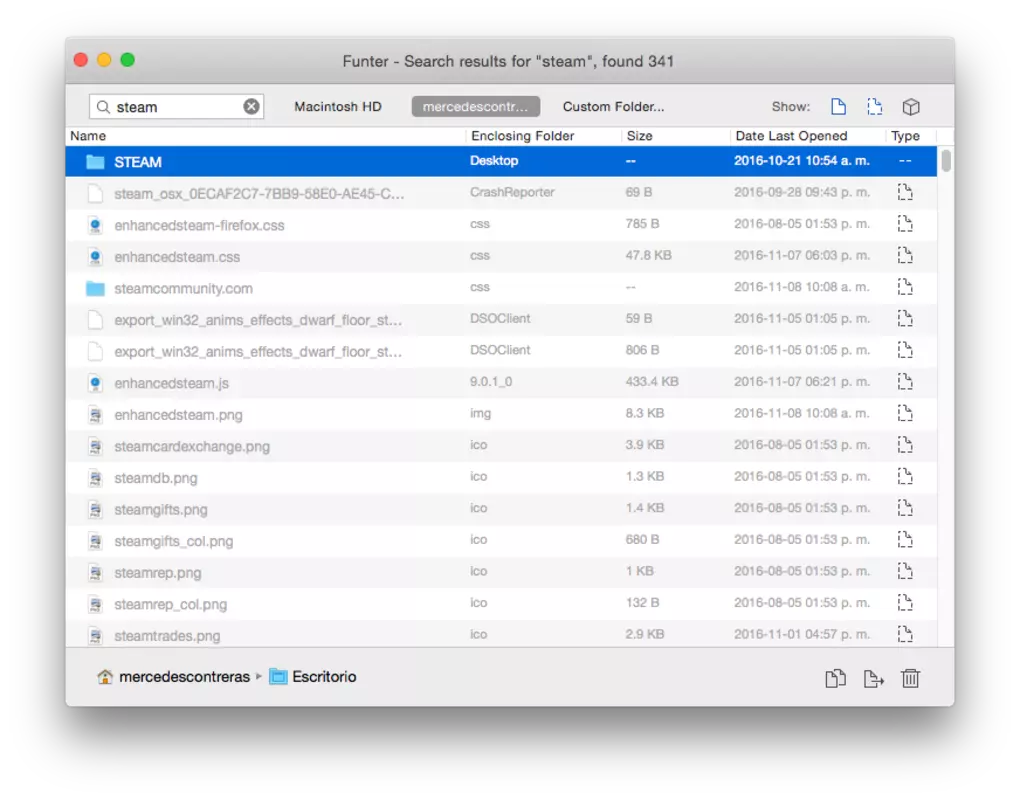Select steamrep.png row
This screenshot has width=1020, height=800.
click(501, 572)
